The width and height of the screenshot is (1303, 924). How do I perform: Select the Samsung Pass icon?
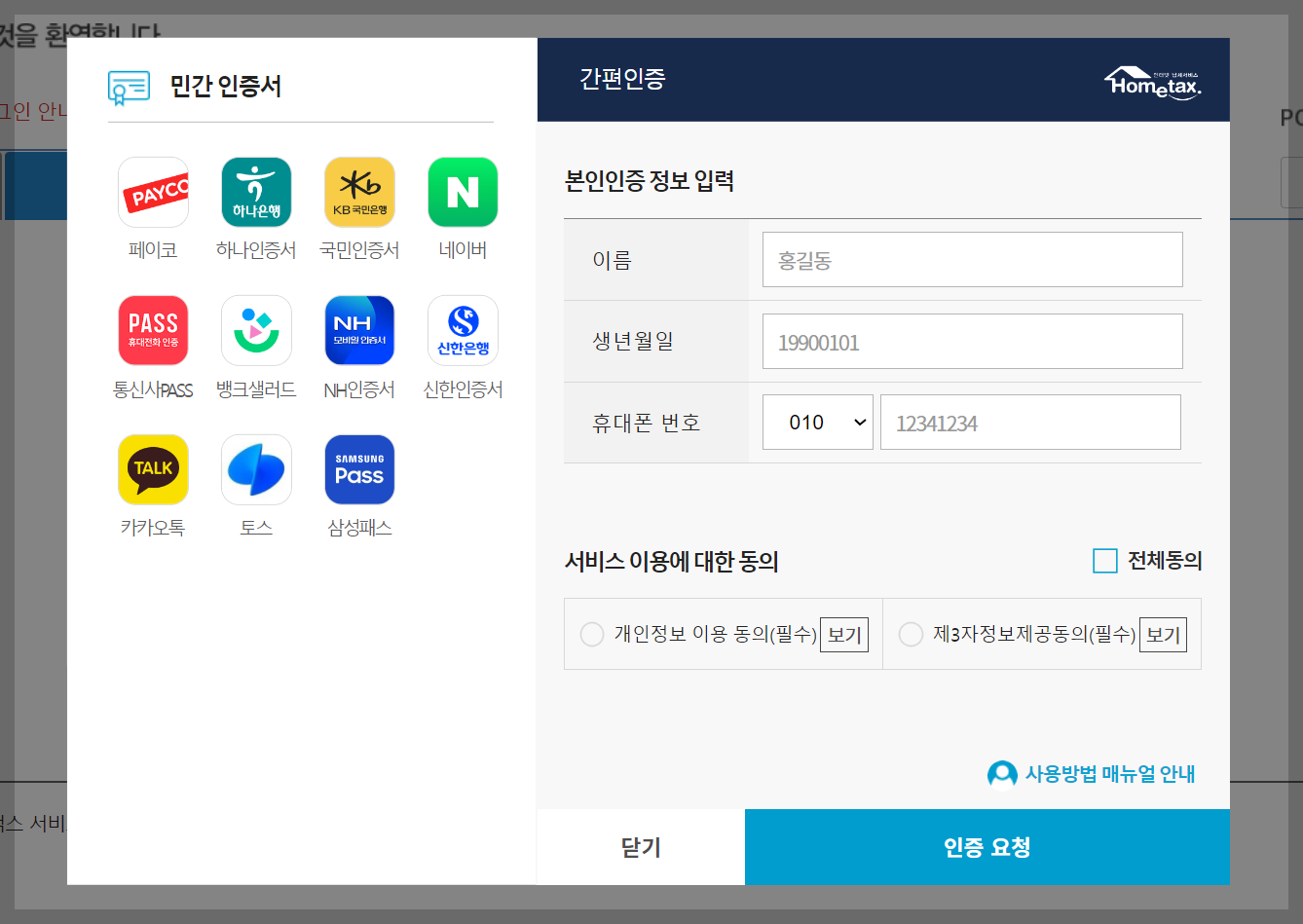coord(359,469)
